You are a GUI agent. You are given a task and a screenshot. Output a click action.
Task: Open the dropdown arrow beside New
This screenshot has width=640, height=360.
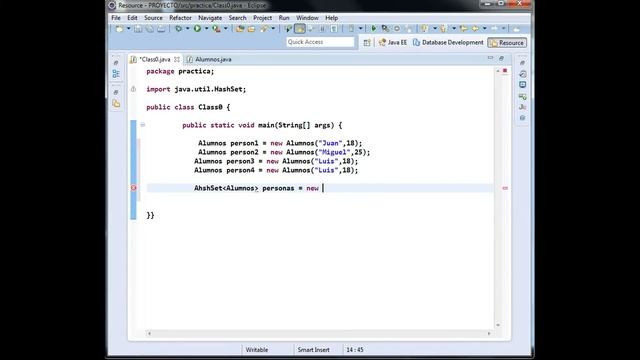pyautogui.click(x=128, y=29)
